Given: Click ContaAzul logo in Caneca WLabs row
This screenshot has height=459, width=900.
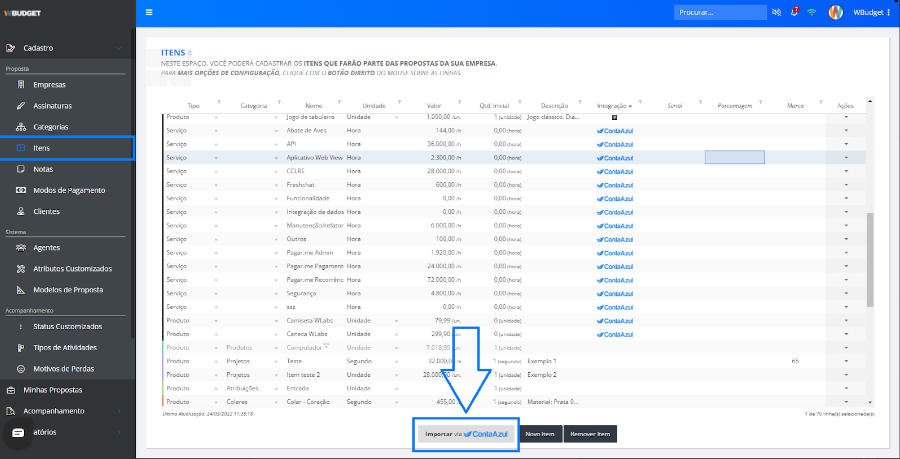Looking at the screenshot, I should [x=615, y=334].
